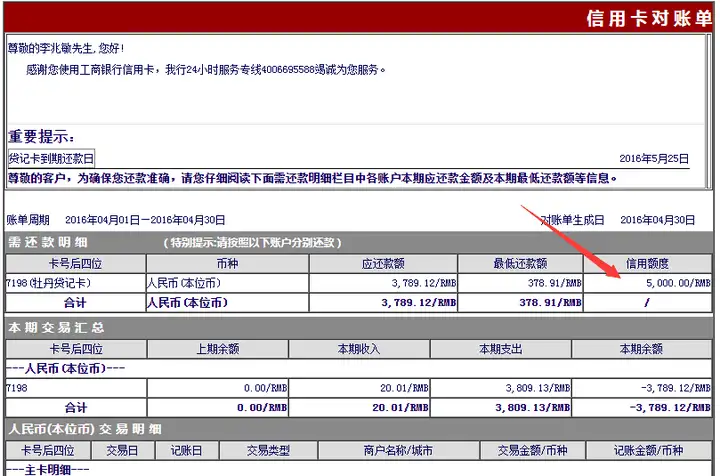Select non-bold 378.91/RMB minimum payment cell
Image resolution: width=720 pixels, height=476 pixels.
point(555,283)
